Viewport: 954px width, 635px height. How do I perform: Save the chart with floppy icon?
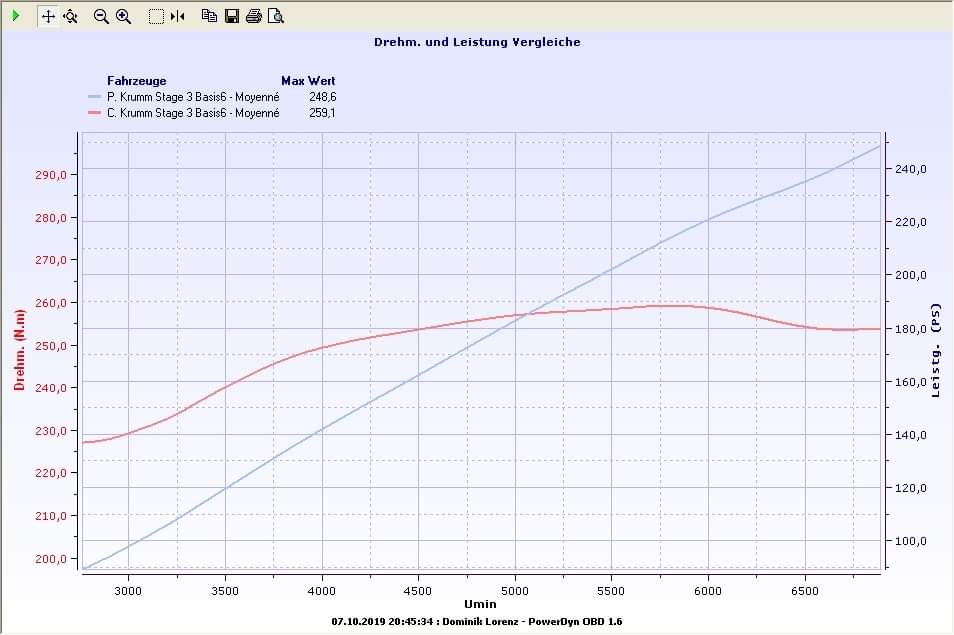pyautogui.click(x=232, y=16)
